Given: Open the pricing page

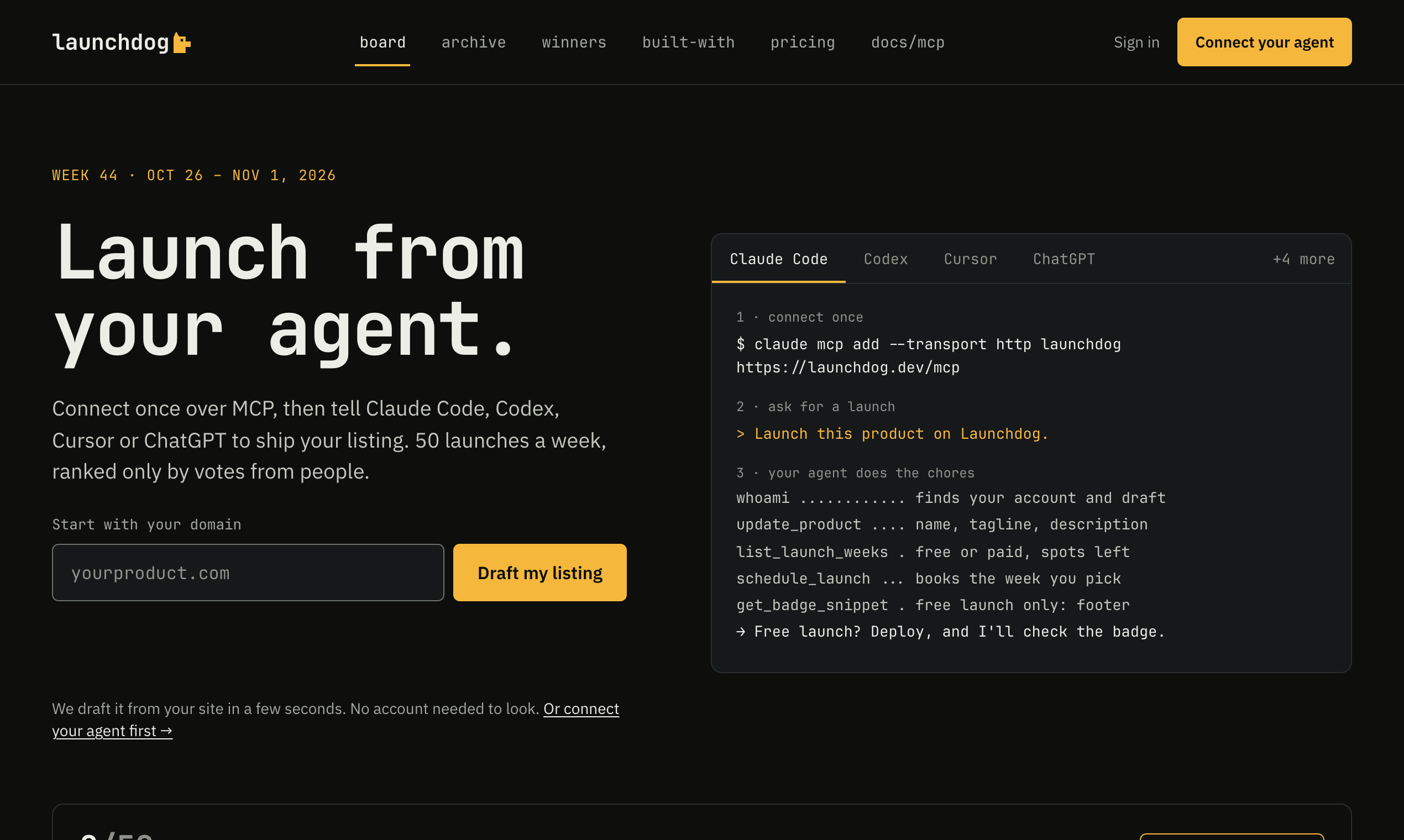Looking at the screenshot, I should (802, 43).
